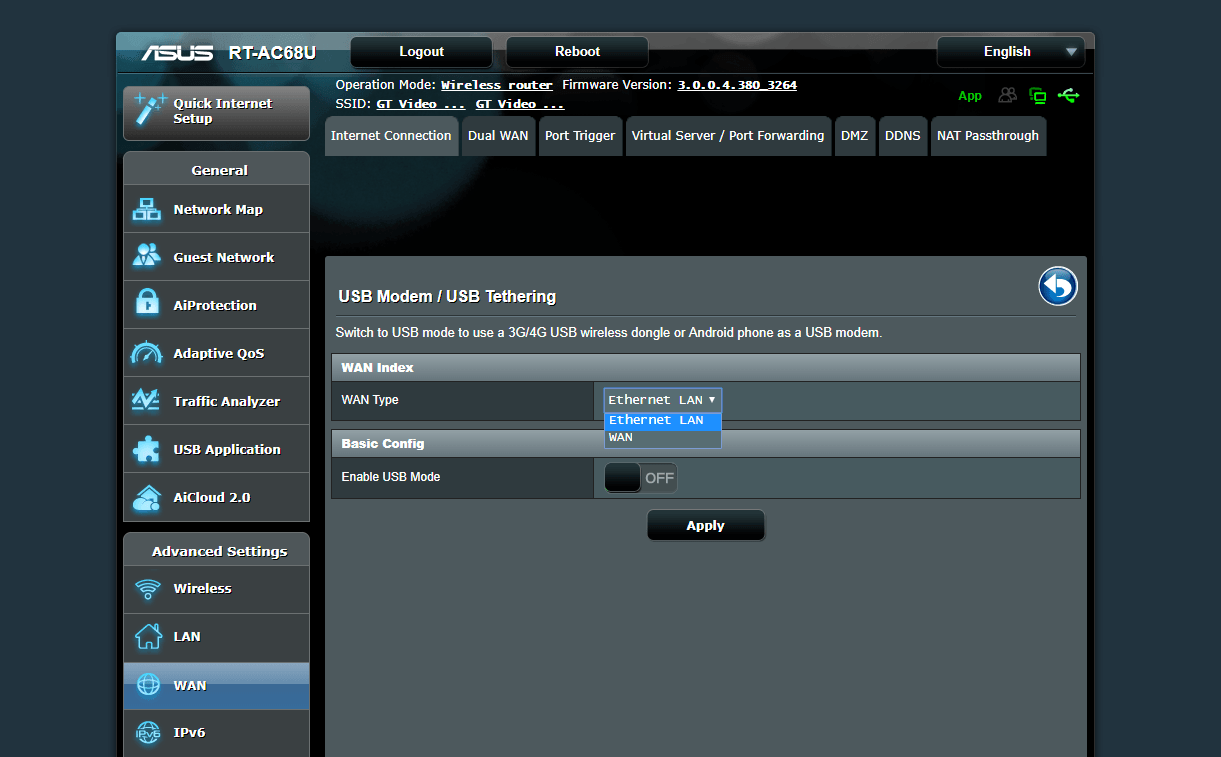Open the AiCloud 2.0 icon
This screenshot has height=757, width=1221.
point(147,497)
